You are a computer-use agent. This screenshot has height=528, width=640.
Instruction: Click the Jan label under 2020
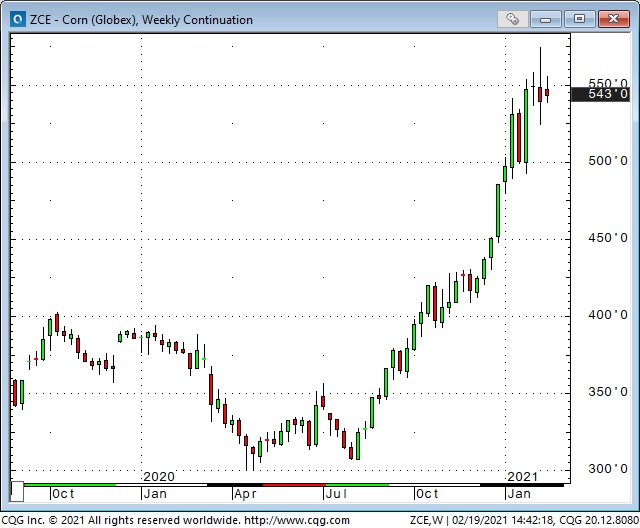tap(155, 494)
